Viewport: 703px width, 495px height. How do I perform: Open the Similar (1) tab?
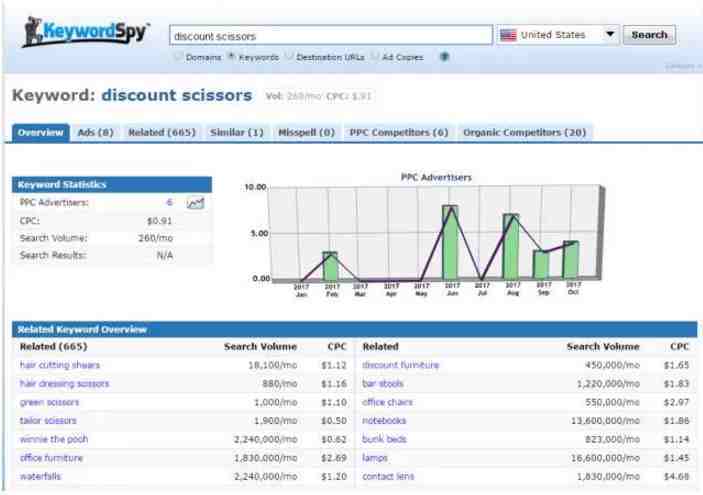coord(237,133)
